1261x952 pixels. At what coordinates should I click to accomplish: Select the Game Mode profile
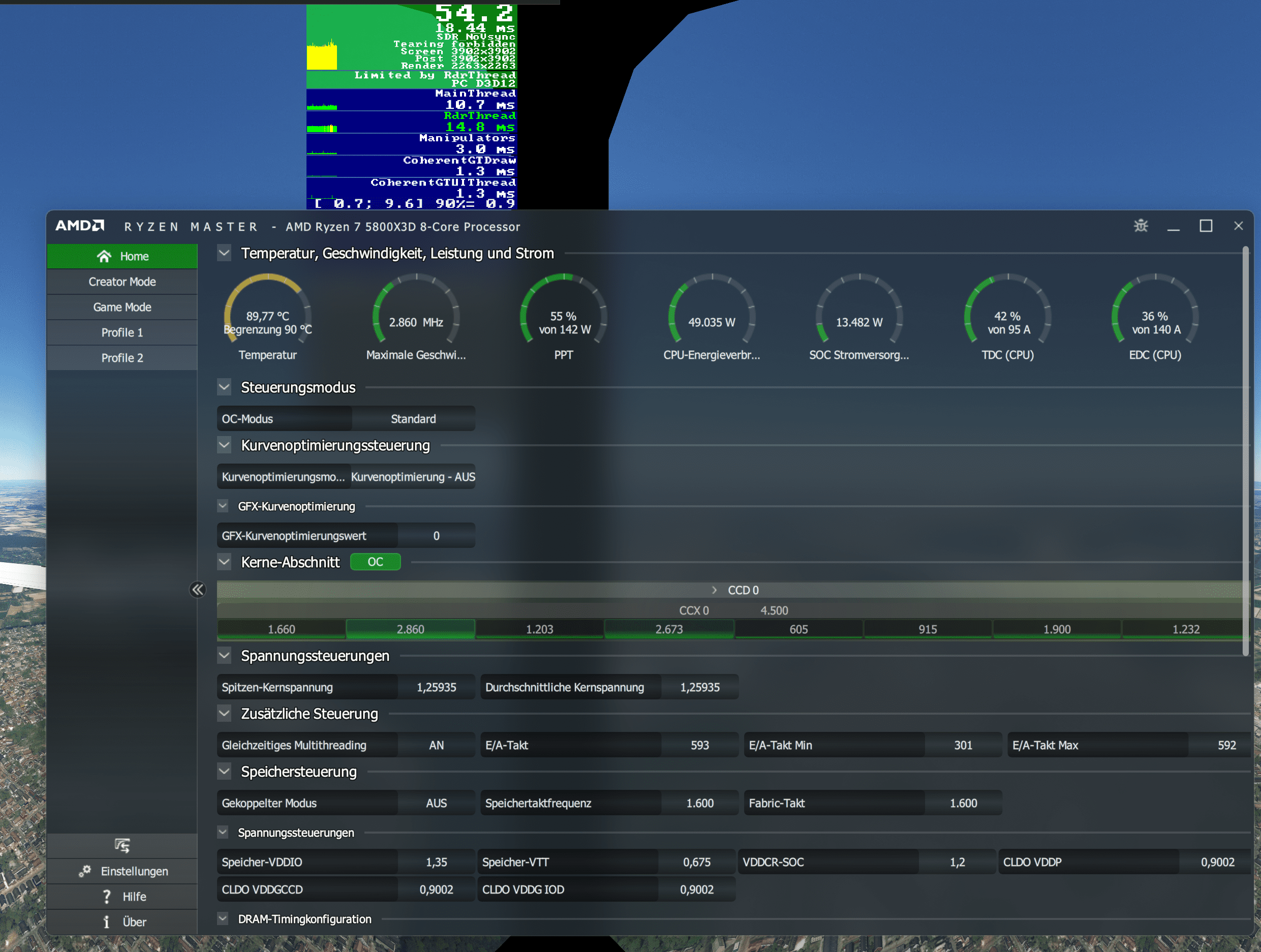pyautogui.click(x=122, y=308)
